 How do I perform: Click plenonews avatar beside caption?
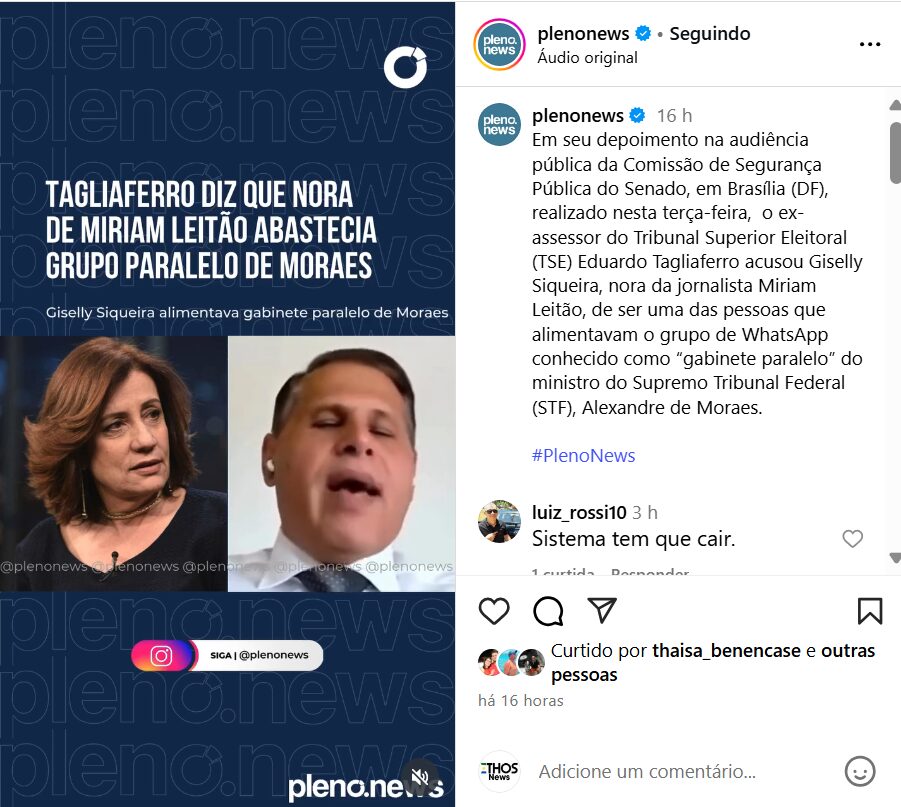(x=499, y=124)
